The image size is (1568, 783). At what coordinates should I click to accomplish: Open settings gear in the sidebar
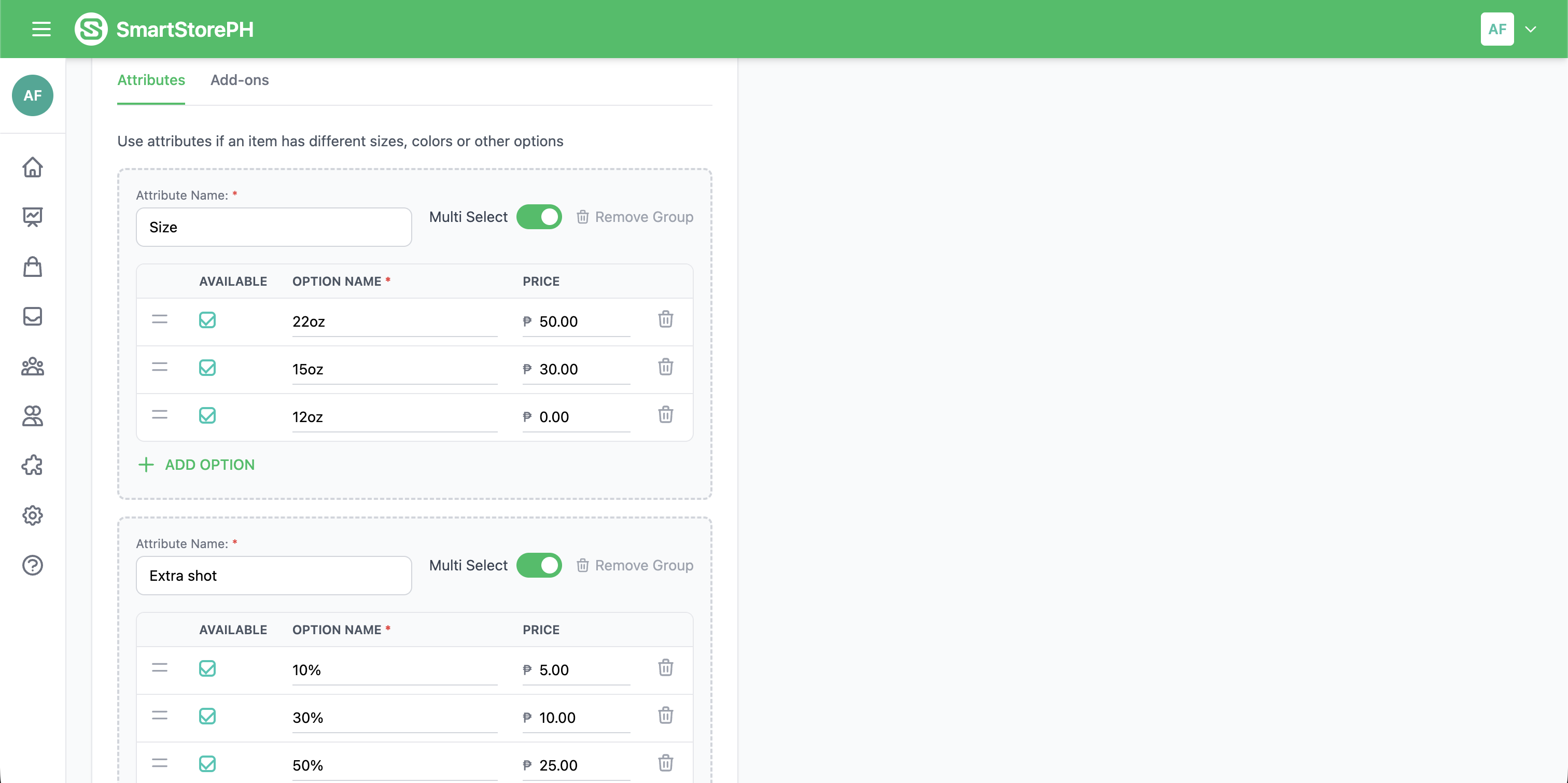point(32,516)
